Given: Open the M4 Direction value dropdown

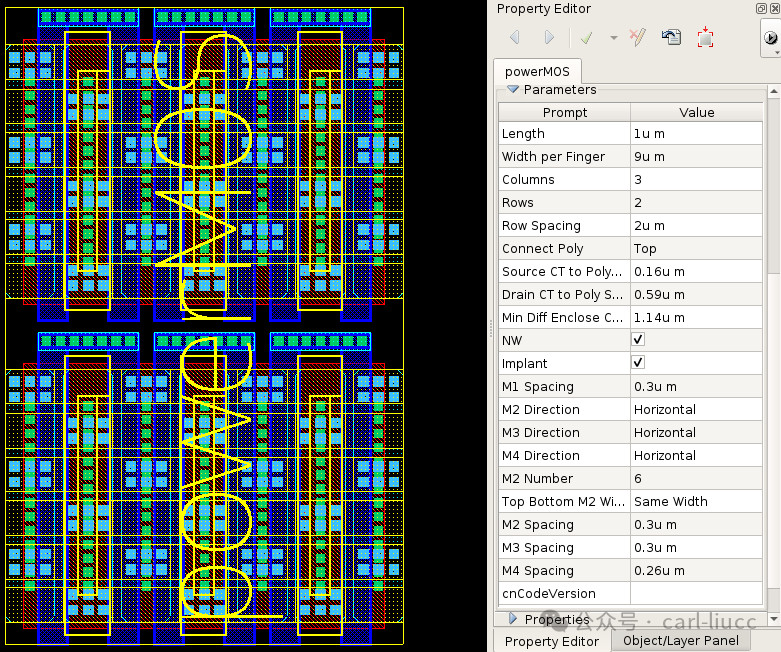Looking at the screenshot, I should pos(696,455).
